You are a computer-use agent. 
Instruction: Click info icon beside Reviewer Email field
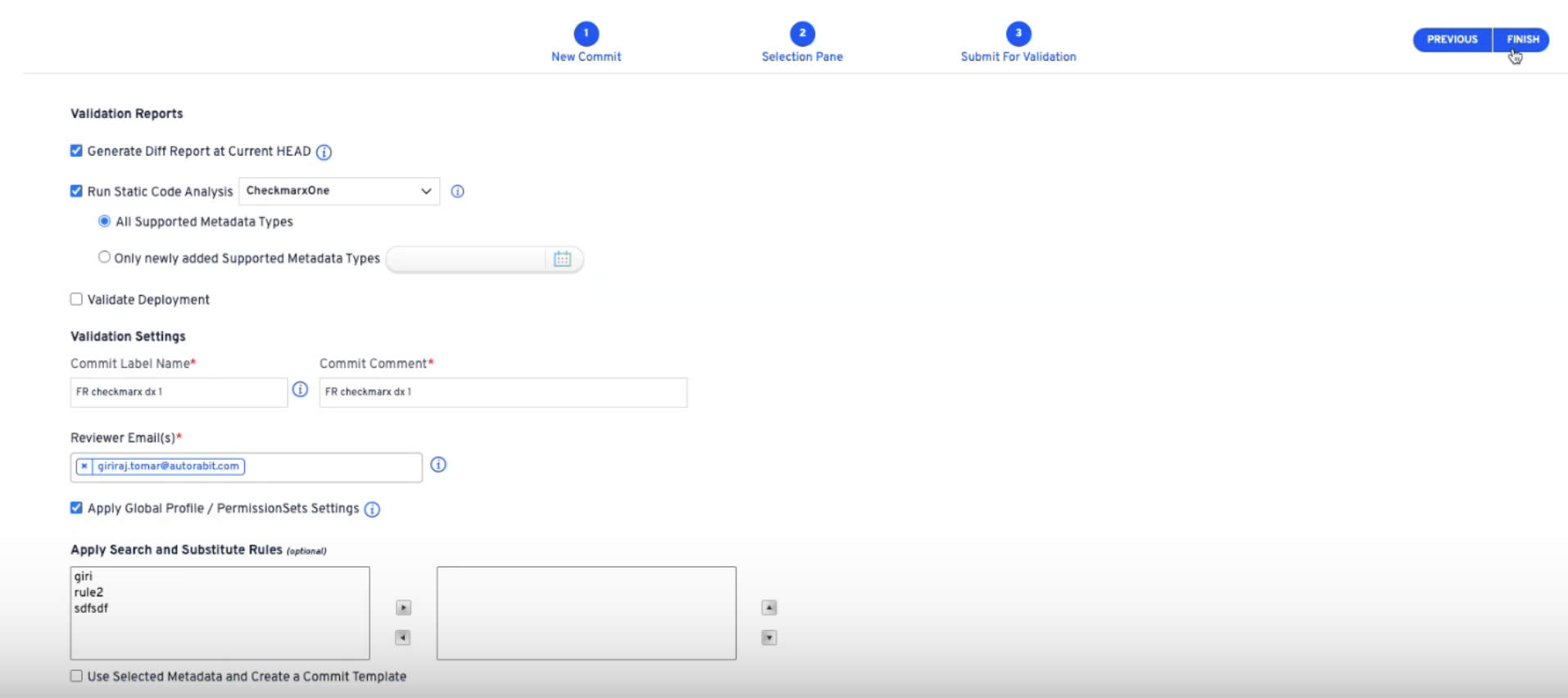coord(438,465)
